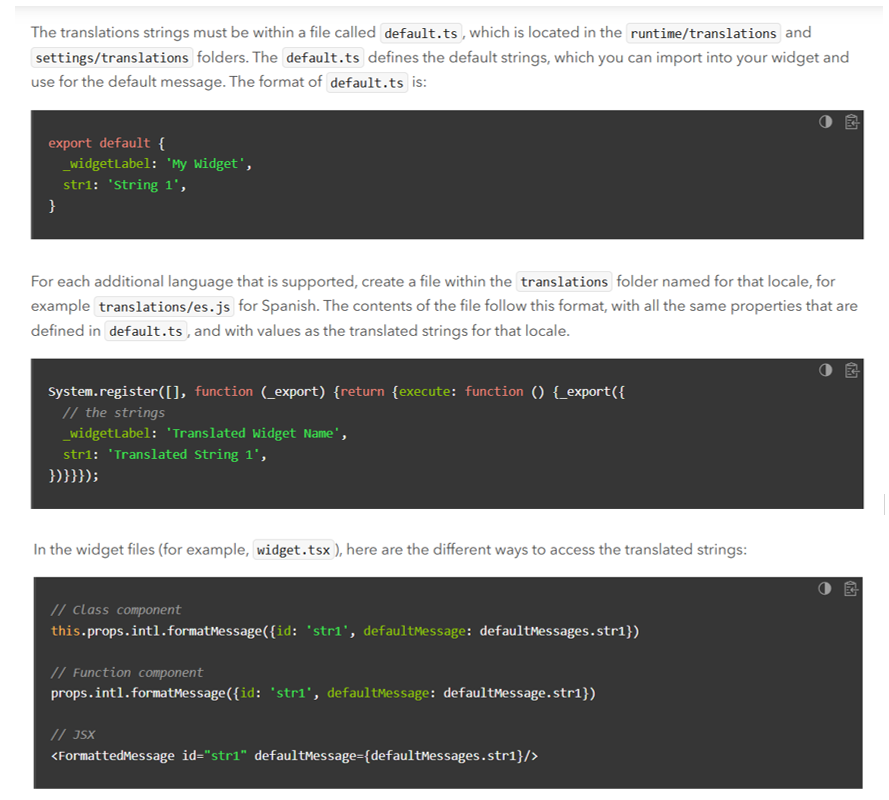Toggle contrast theme on the second code block
This screenshot has width=889, height=800.
pos(825,369)
